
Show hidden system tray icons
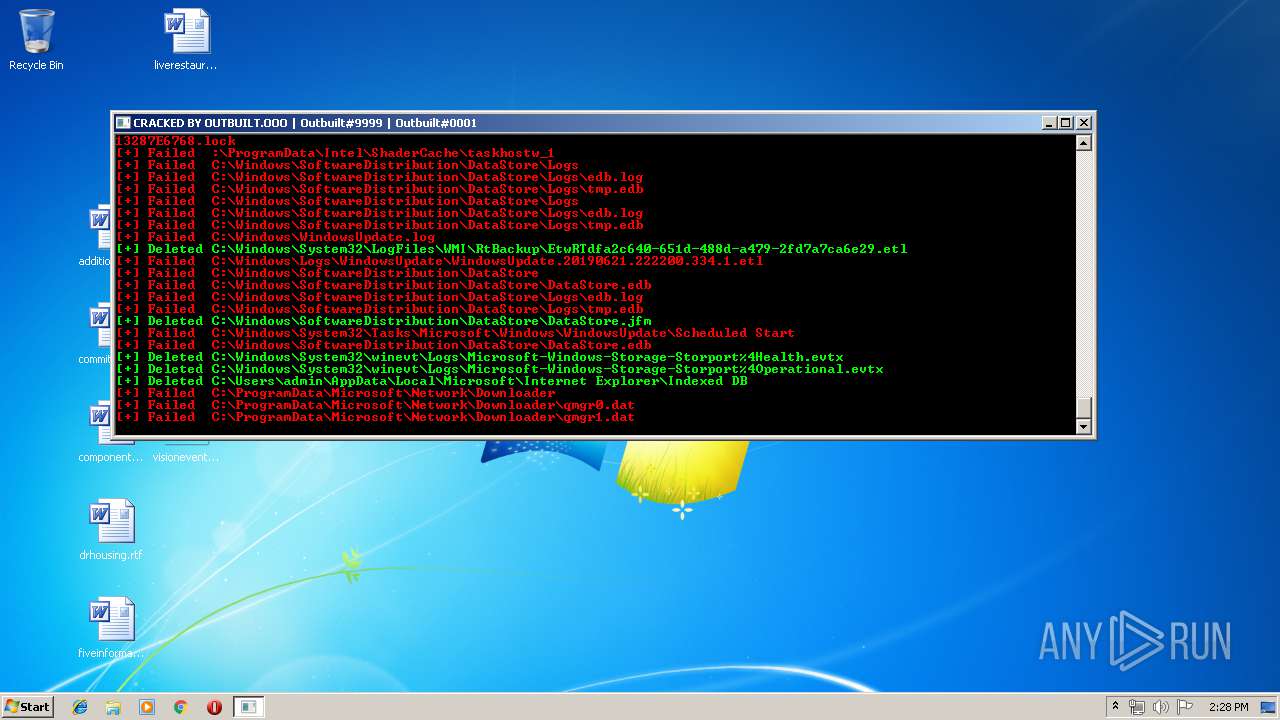point(1116,707)
